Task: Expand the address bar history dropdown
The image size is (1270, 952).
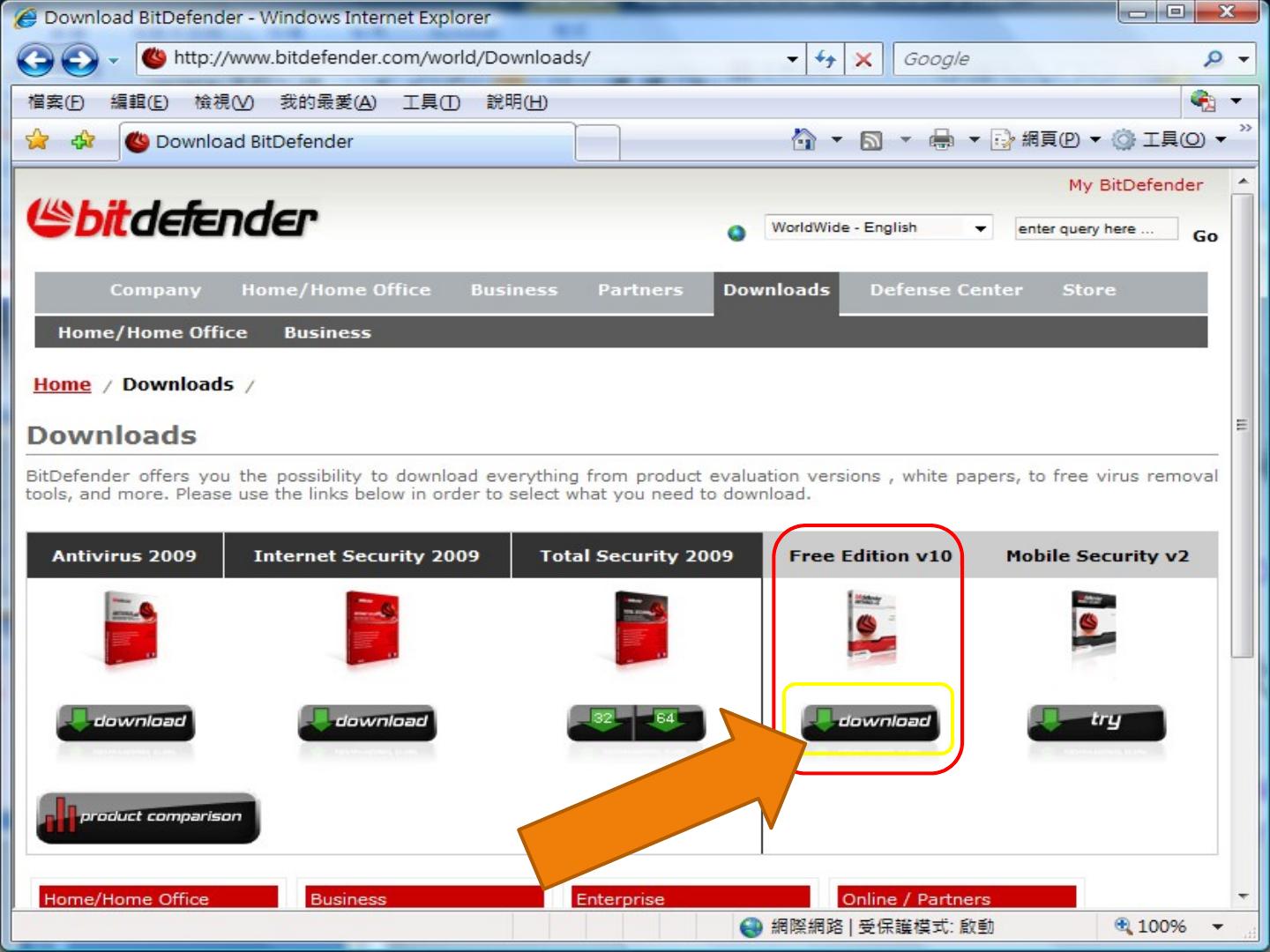Action: [x=793, y=59]
